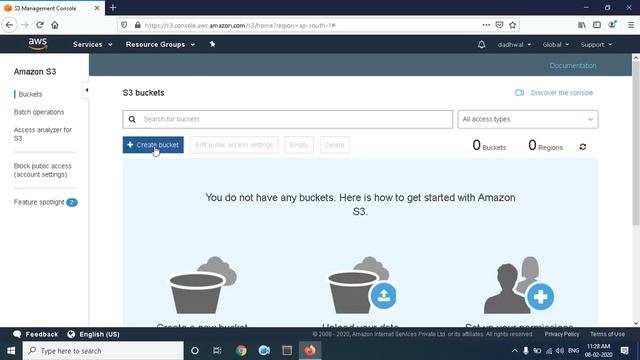Image resolution: width=640 pixels, height=360 pixels.
Task: Open the Feature spotlight badge
Action: click(x=72, y=202)
